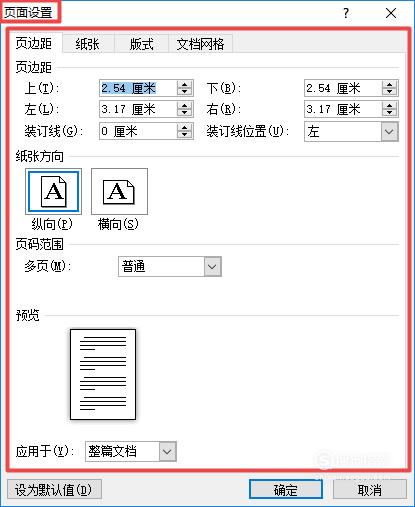
Task: Switch to the 纸张 tab
Action: [x=88, y=44]
